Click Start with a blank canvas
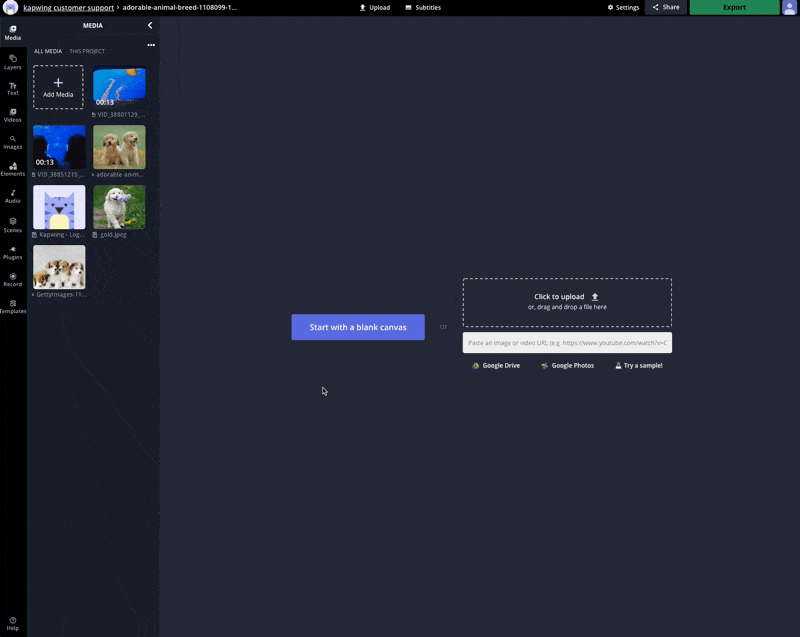This screenshot has height=637, width=800. click(358, 327)
